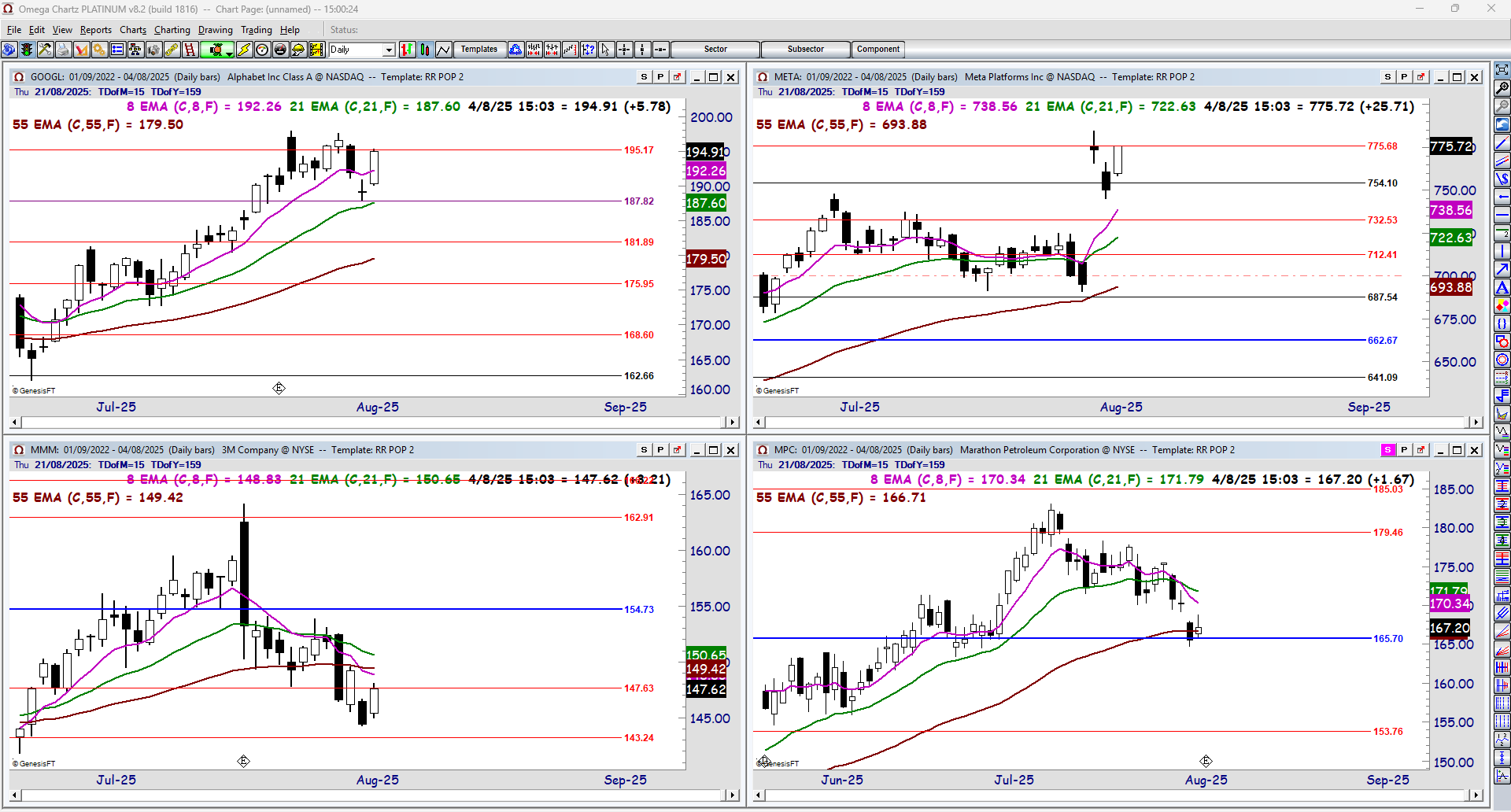Click the printer icon in the toolbar
The width and height of the screenshot is (1511, 812).
point(63,50)
